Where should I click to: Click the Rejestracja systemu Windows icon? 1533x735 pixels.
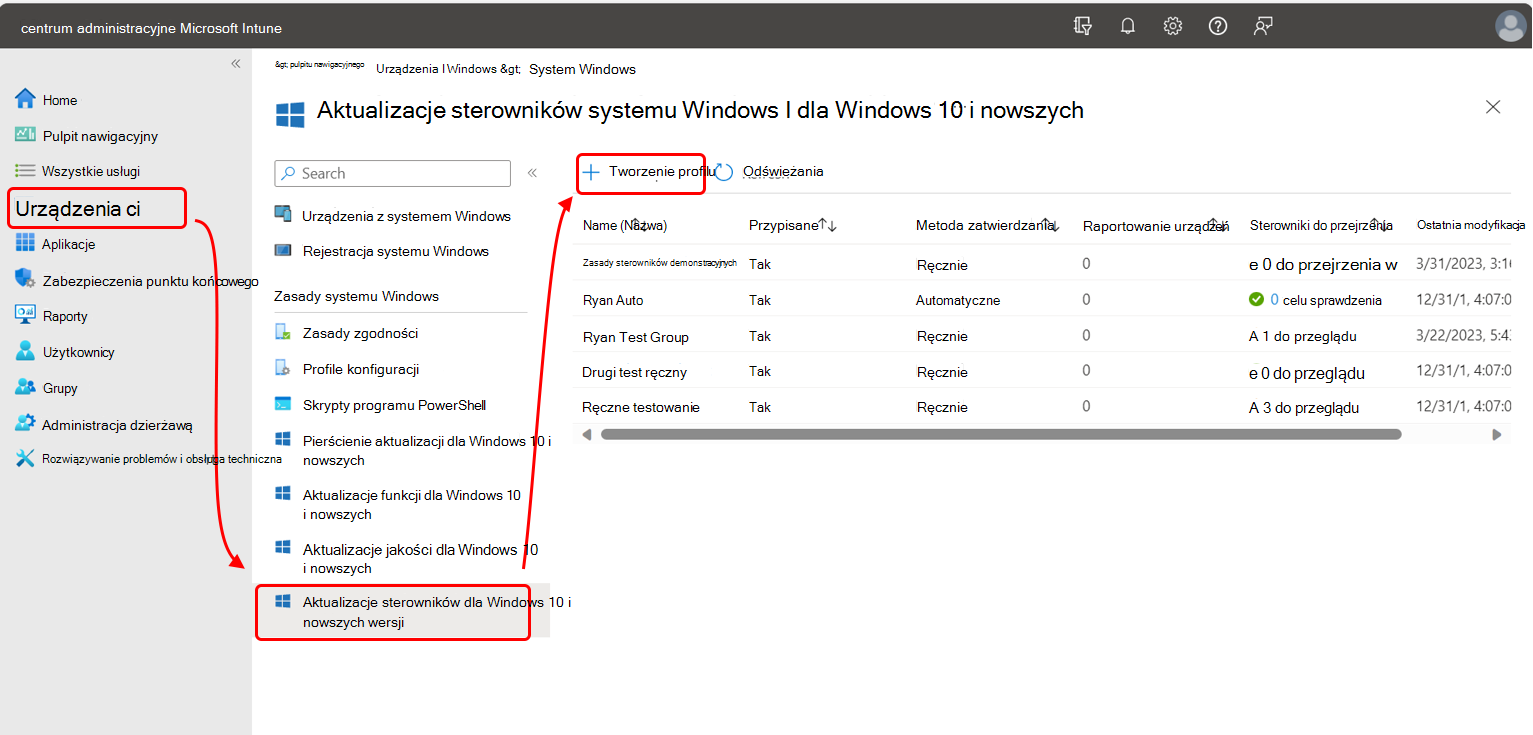(x=283, y=251)
